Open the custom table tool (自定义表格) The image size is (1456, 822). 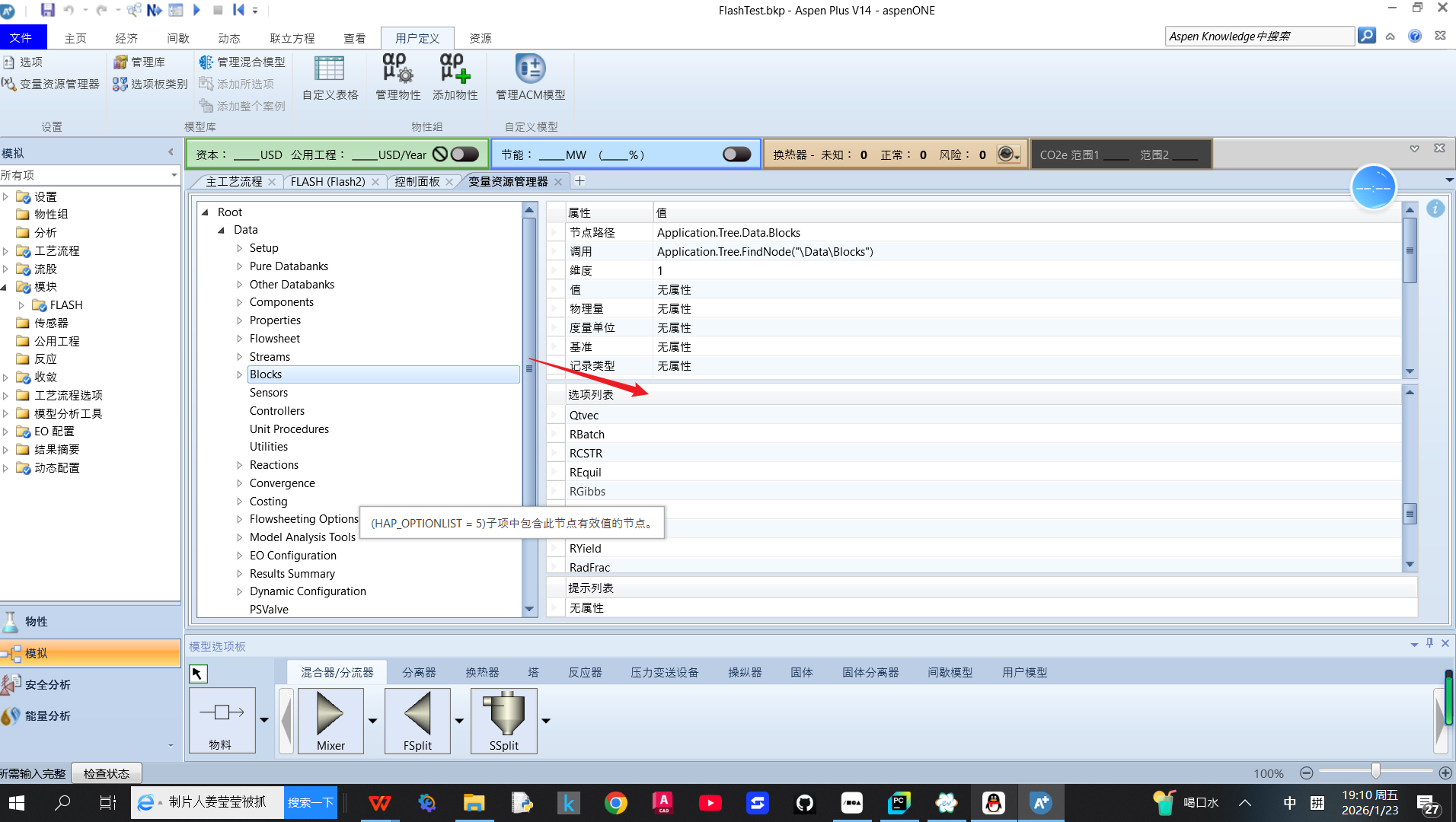(330, 78)
